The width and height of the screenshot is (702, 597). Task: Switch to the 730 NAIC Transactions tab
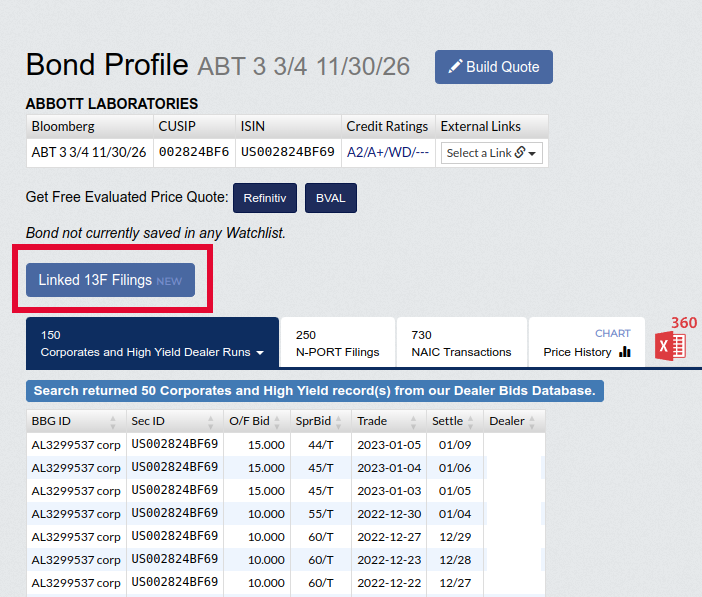tap(461, 343)
